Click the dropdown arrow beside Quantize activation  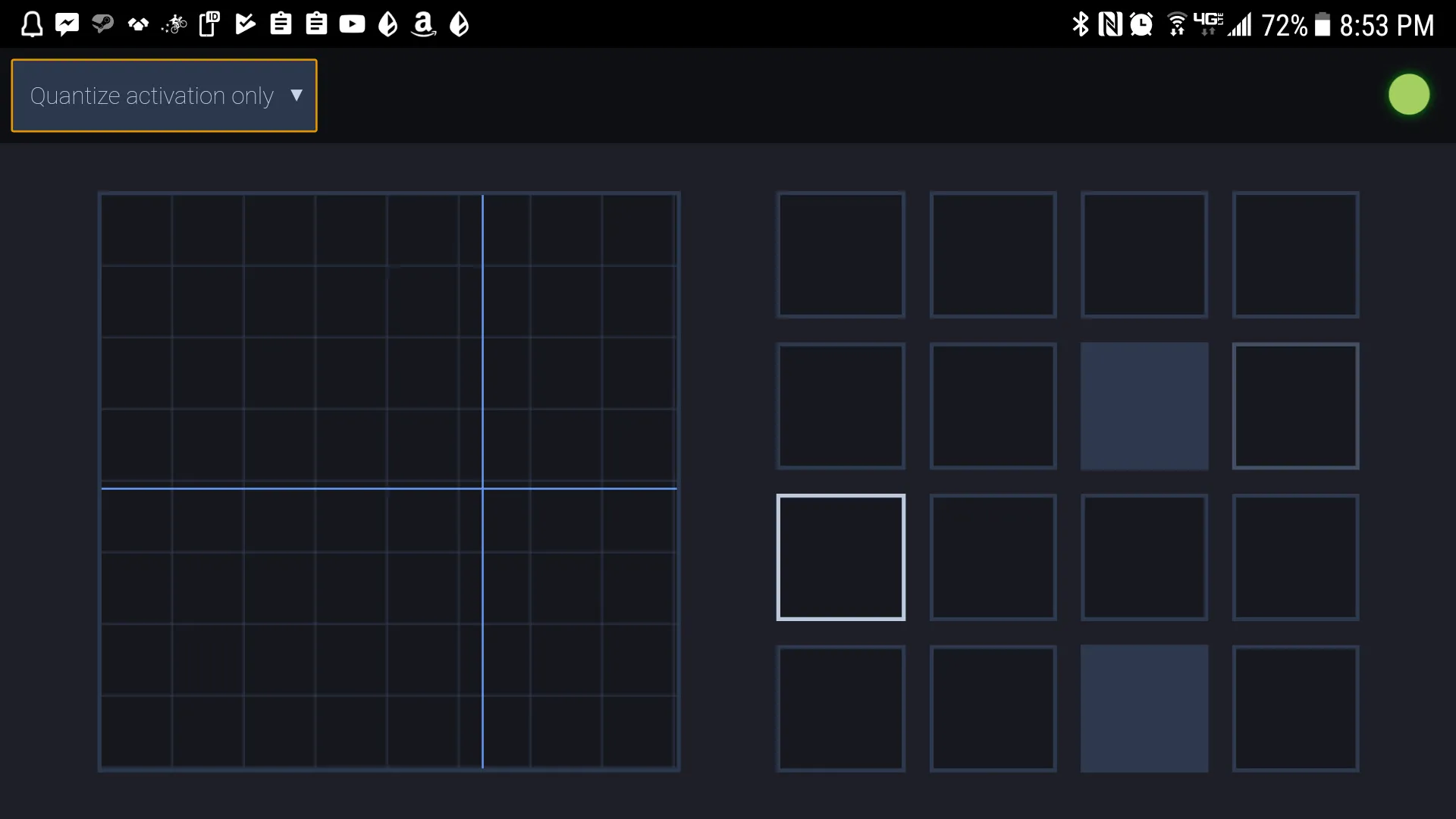[x=297, y=96]
